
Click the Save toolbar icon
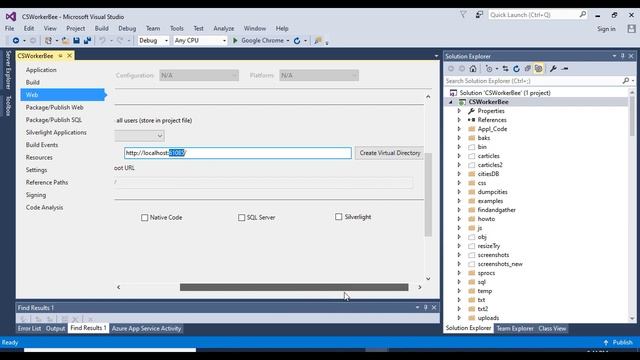coord(76,40)
